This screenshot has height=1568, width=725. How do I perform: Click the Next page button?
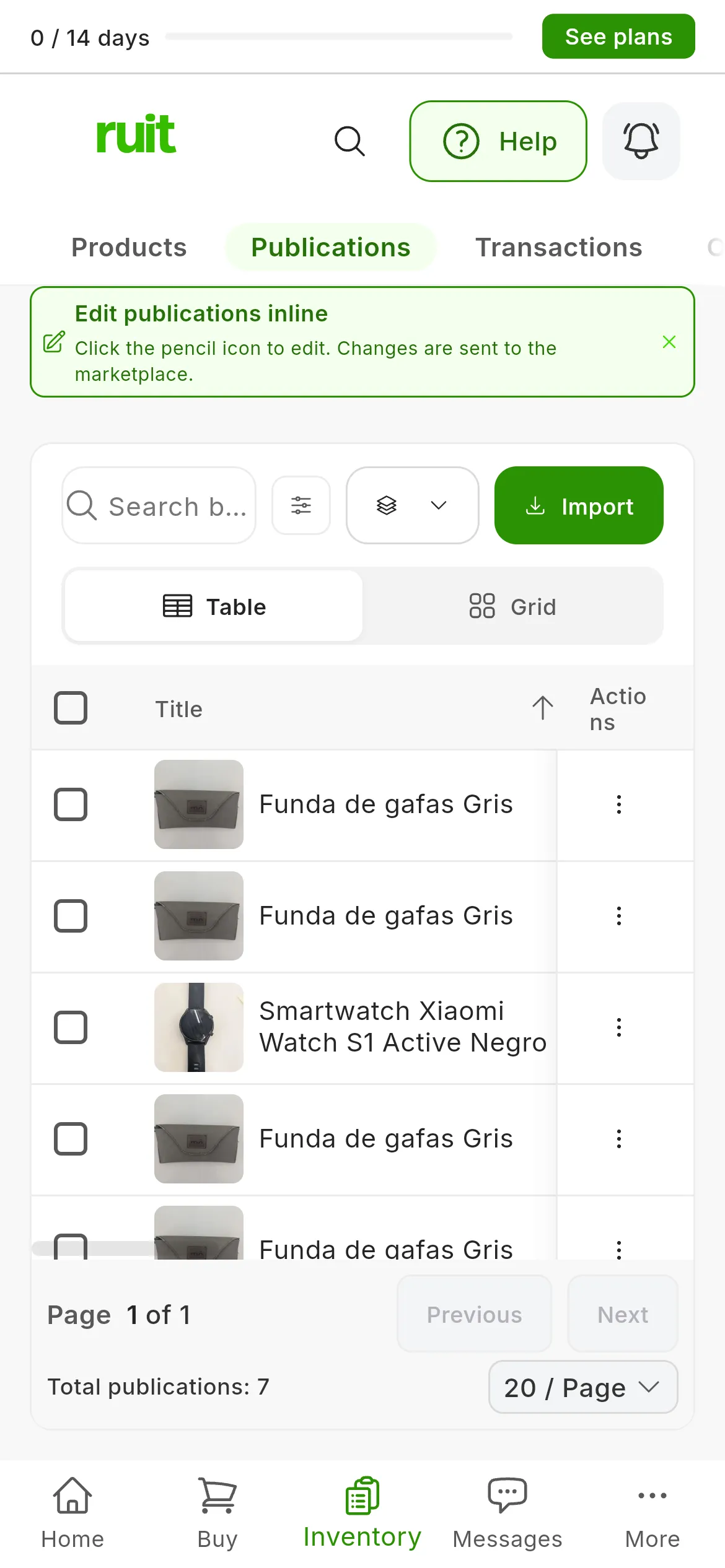(623, 1314)
